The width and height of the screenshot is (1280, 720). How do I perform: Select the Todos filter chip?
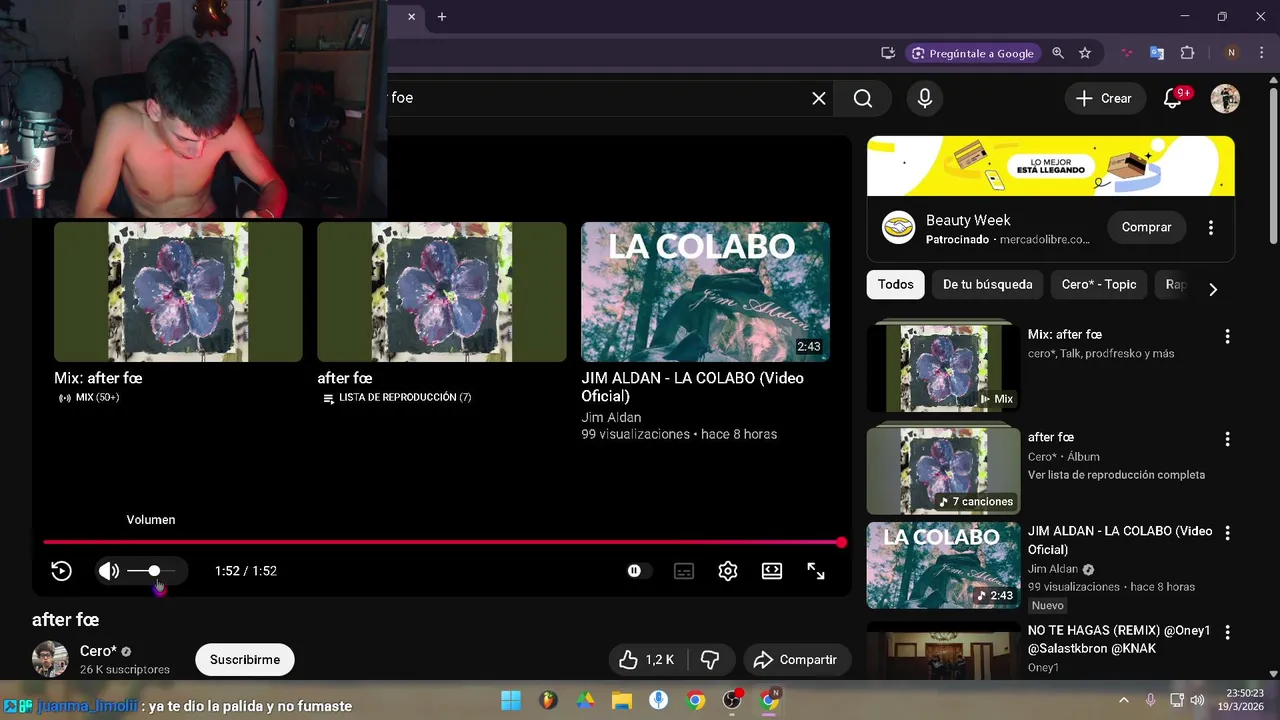coord(895,284)
